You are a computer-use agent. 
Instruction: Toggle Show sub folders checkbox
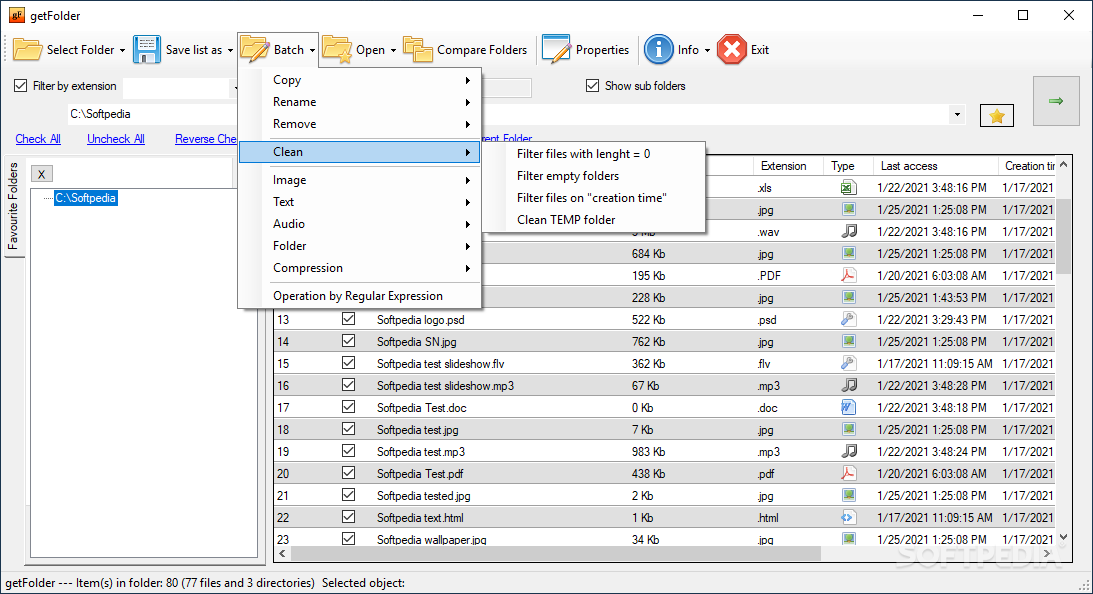(x=593, y=86)
